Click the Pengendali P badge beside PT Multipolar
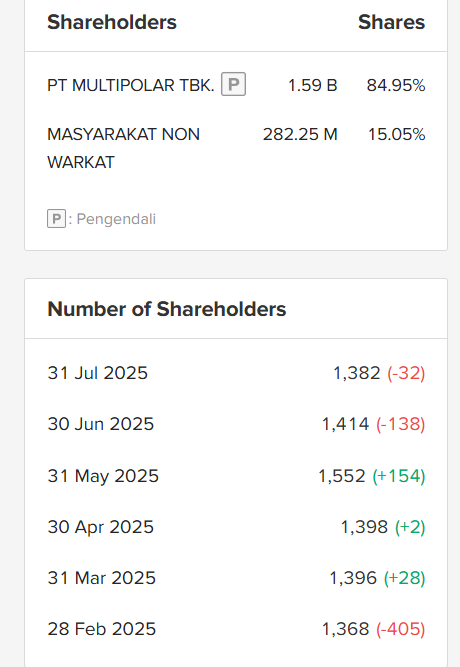 click(x=233, y=84)
